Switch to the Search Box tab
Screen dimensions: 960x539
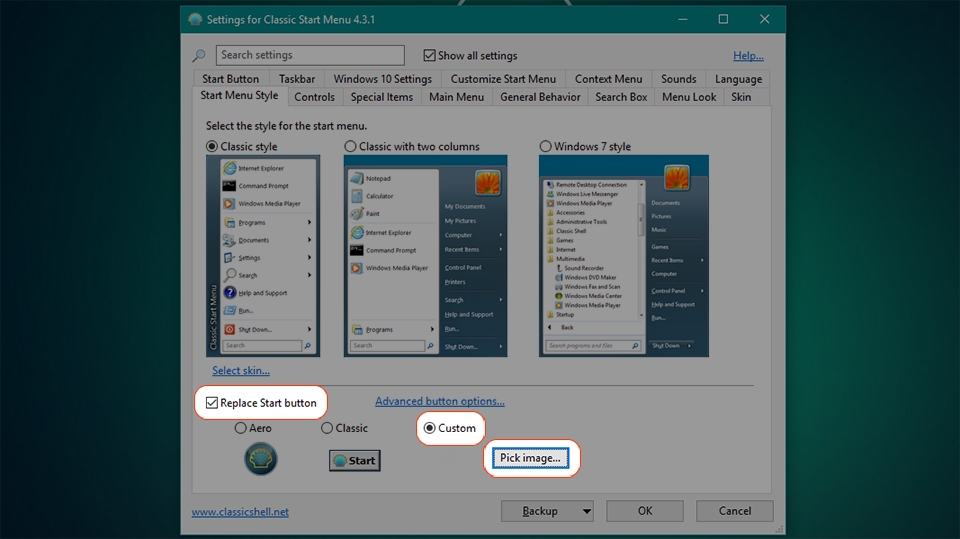tap(621, 97)
